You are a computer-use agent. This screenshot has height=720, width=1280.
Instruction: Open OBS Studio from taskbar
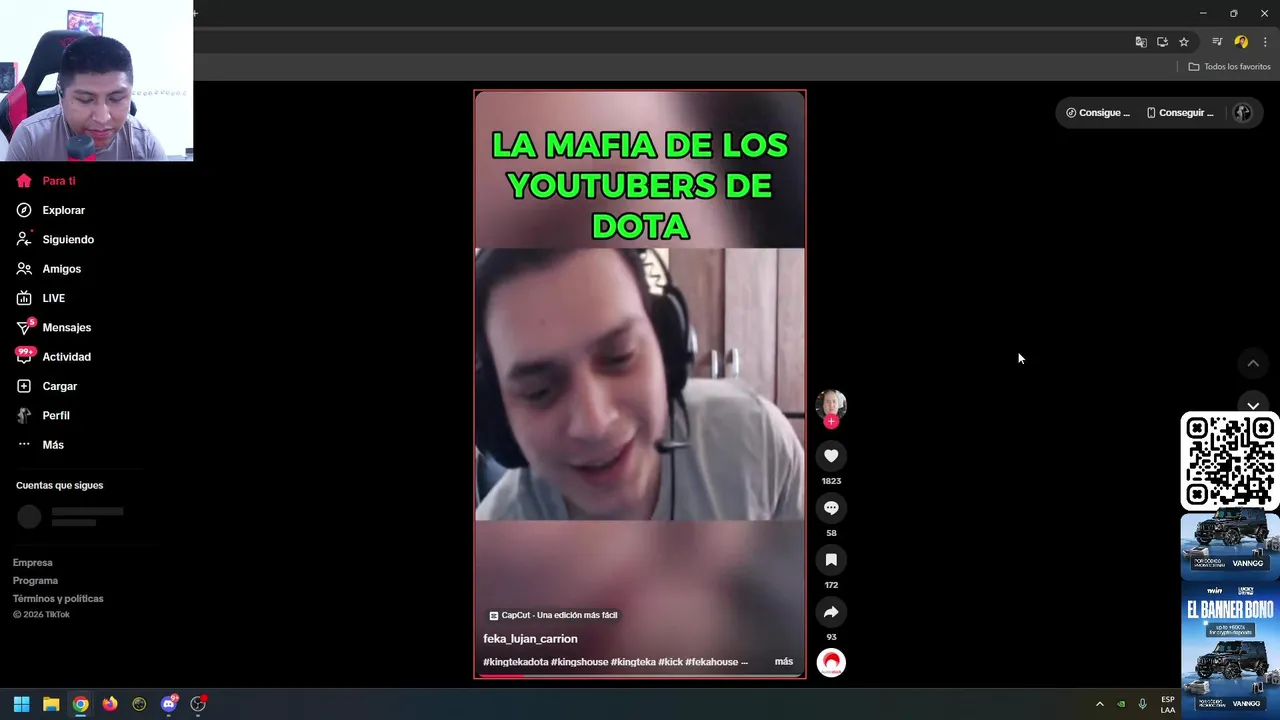[x=198, y=704]
